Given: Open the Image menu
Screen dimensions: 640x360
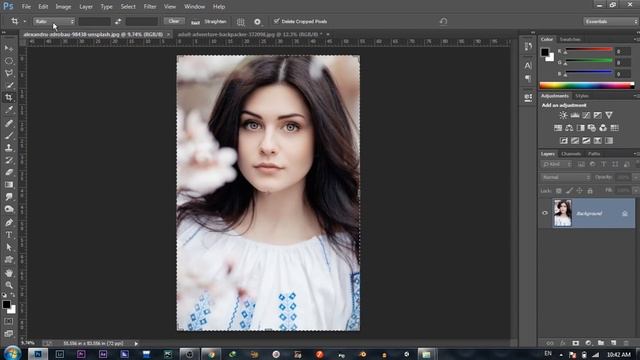Looking at the screenshot, I should click(x=63, y=7).
